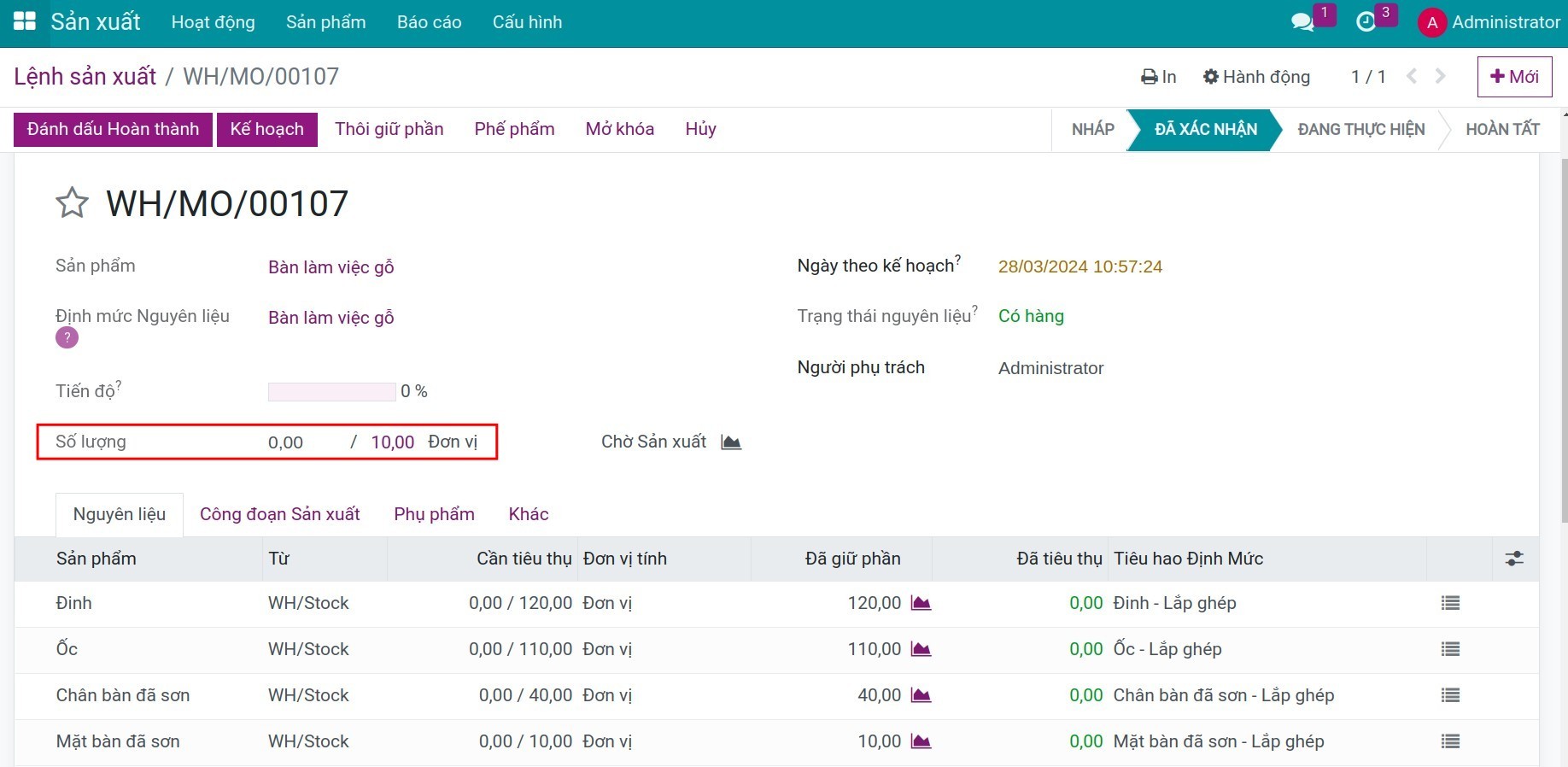Open the Sản phẩm top menu
Image resolution: width=1568 pixels, height=767 pixels.
coord(326,22)
